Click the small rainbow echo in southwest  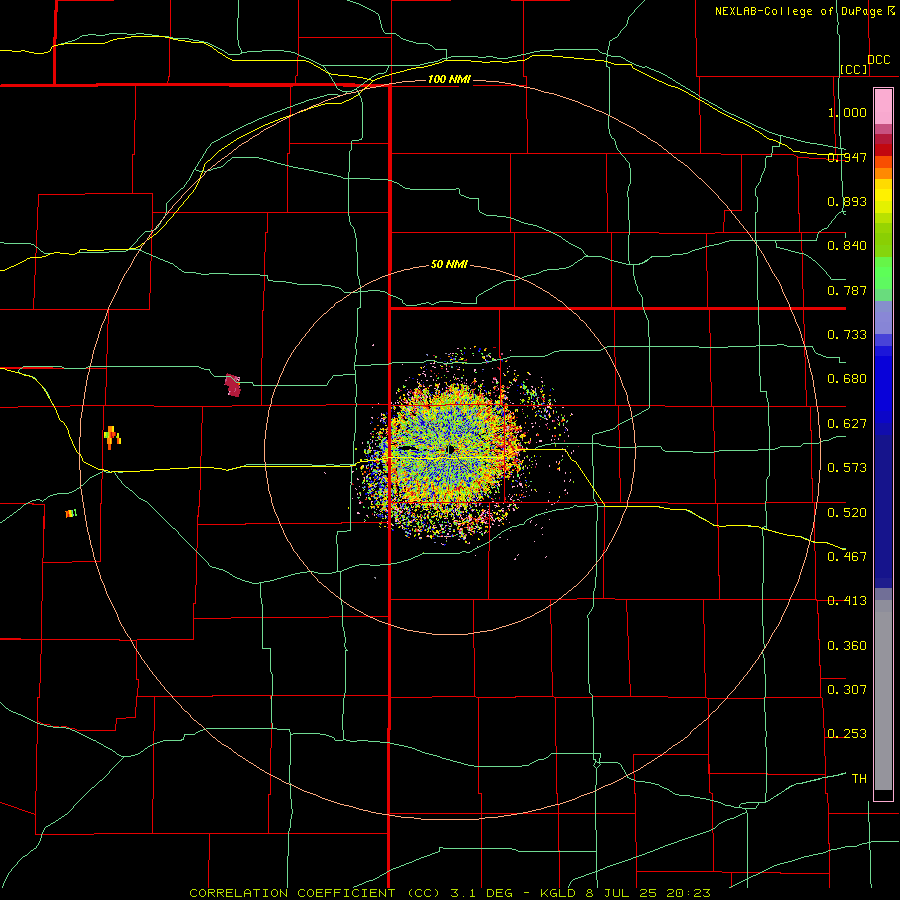click(71, 513)
